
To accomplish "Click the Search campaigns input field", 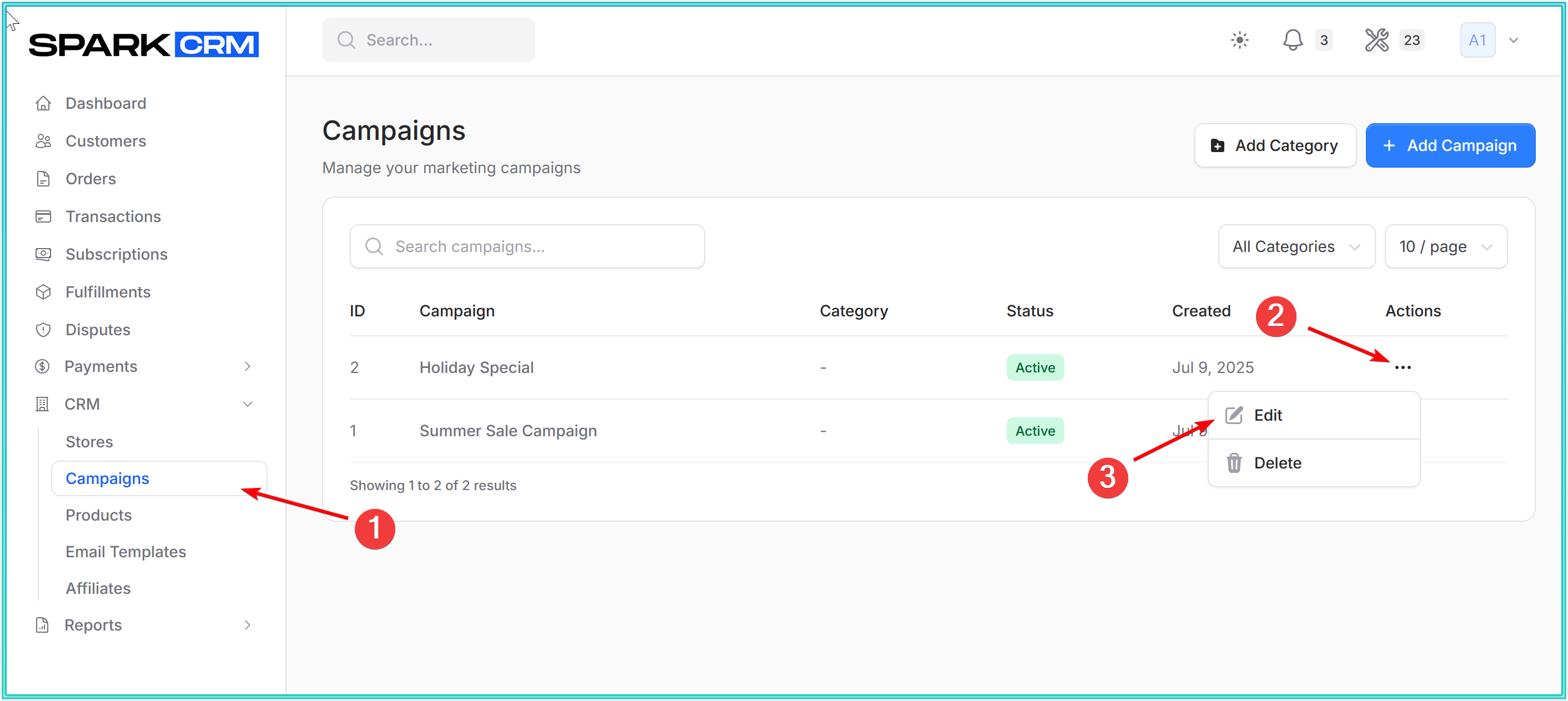I will (527, 246).
